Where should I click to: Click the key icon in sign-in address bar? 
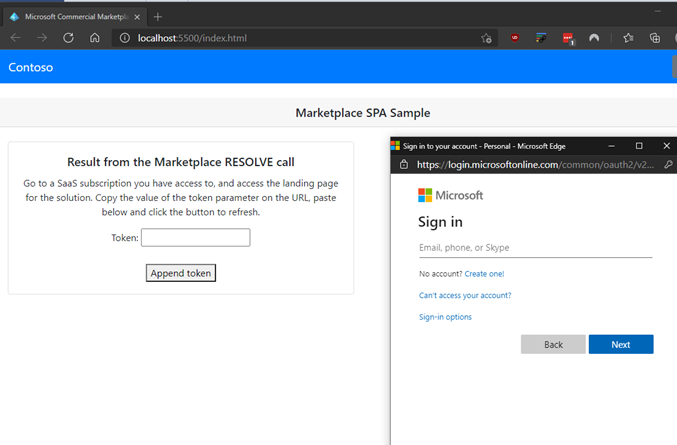(x=668, y=164)
